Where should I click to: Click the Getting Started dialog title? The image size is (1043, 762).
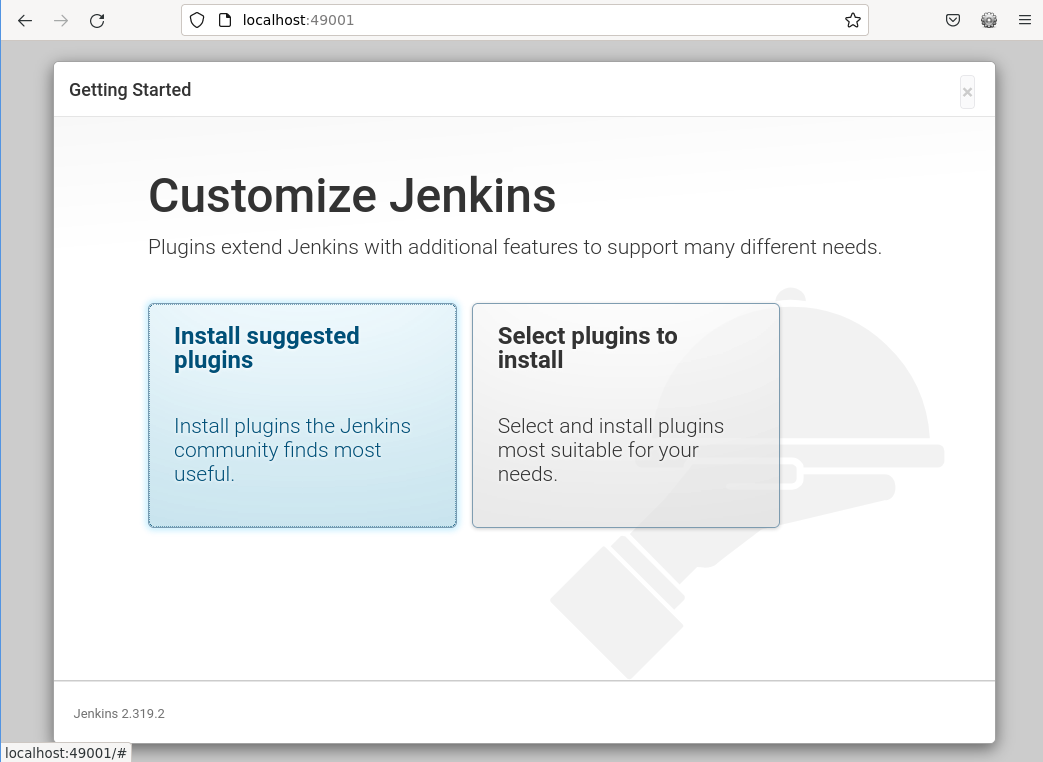point(130,90)
